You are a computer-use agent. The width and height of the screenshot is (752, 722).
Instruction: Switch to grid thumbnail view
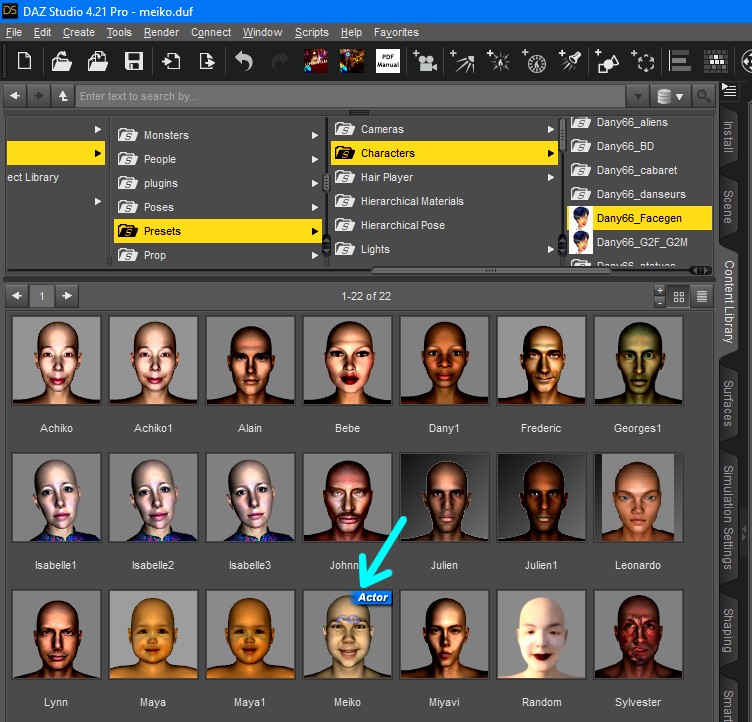click(x=679, y=296)
